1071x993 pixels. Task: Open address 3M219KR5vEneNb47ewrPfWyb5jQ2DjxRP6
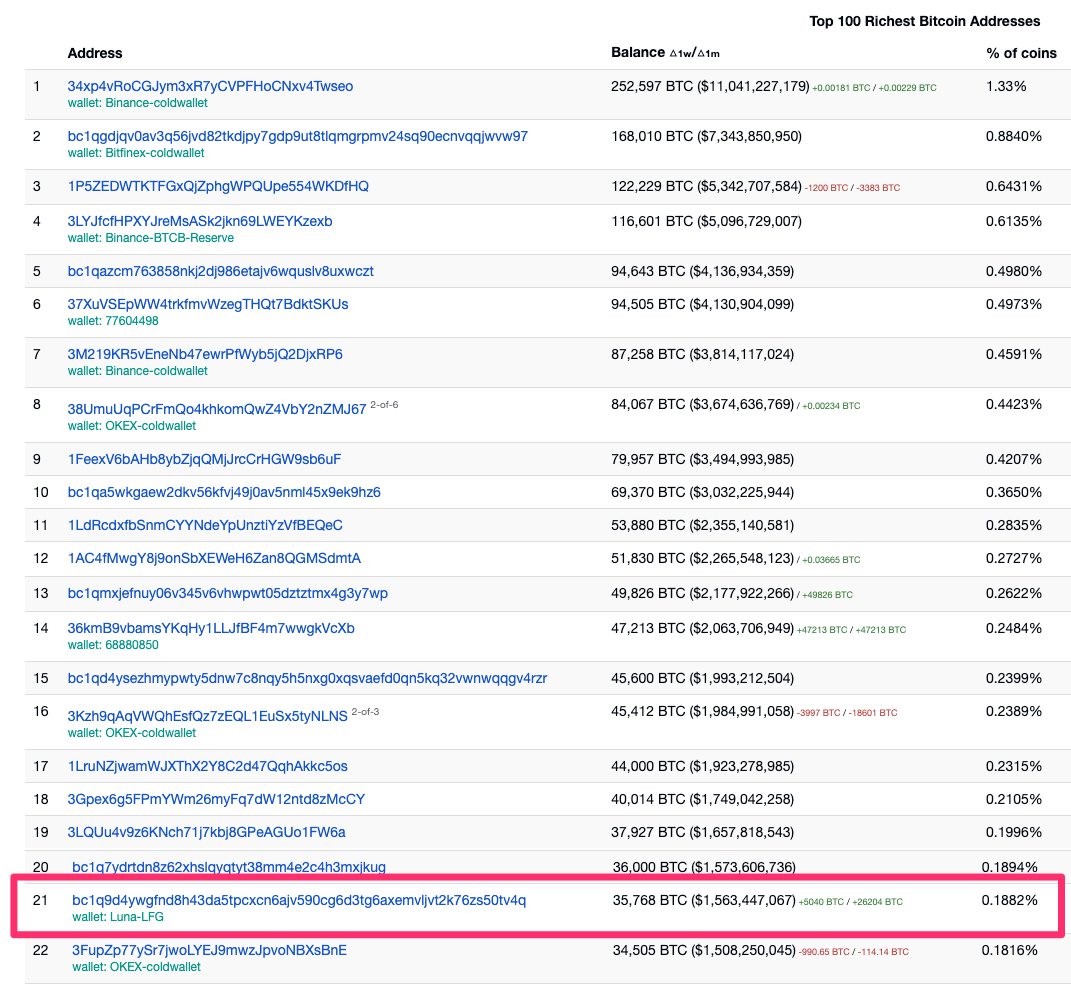tap(205, 354)
